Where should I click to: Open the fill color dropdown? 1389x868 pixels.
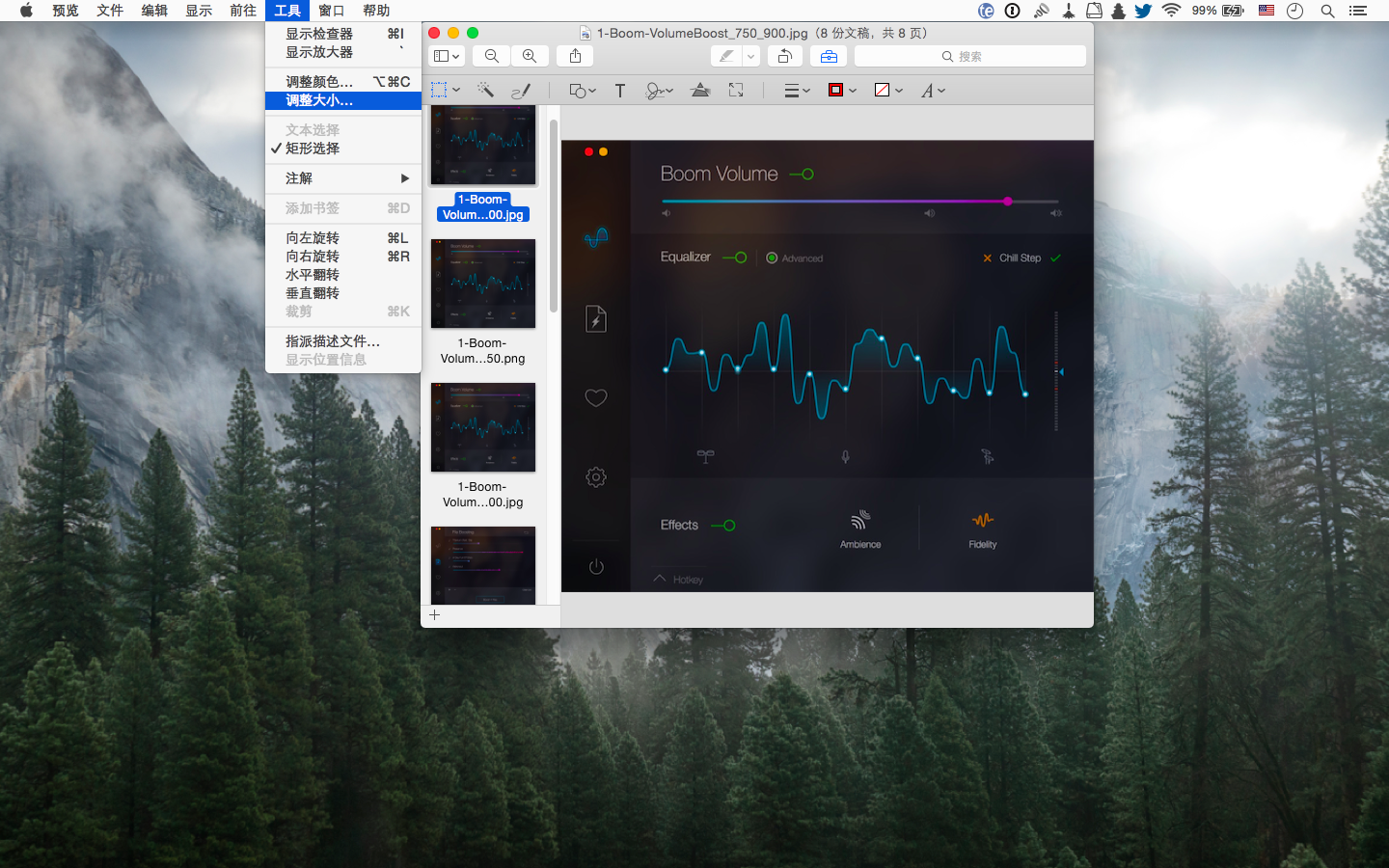tap(888, 90)
